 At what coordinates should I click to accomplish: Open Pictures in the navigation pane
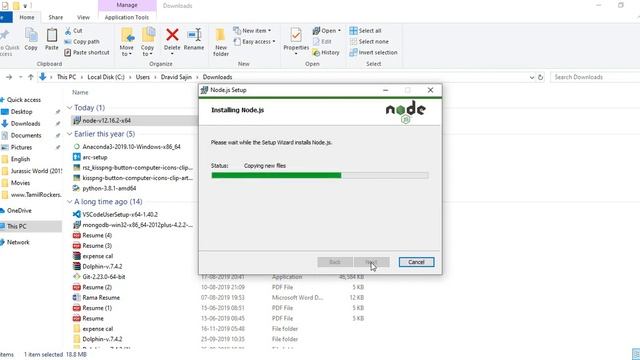tap(21, 147)
